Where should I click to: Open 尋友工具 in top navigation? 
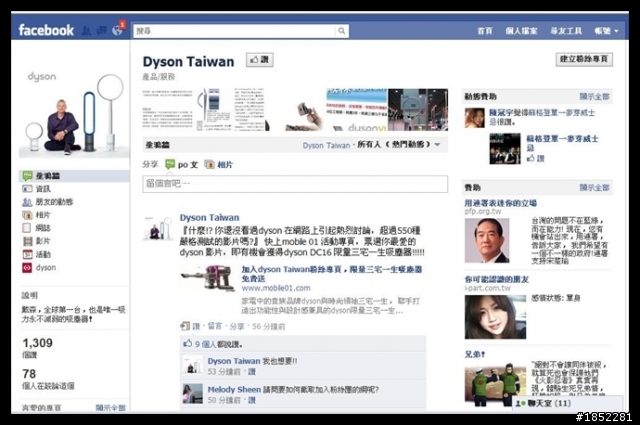point(566,31)
